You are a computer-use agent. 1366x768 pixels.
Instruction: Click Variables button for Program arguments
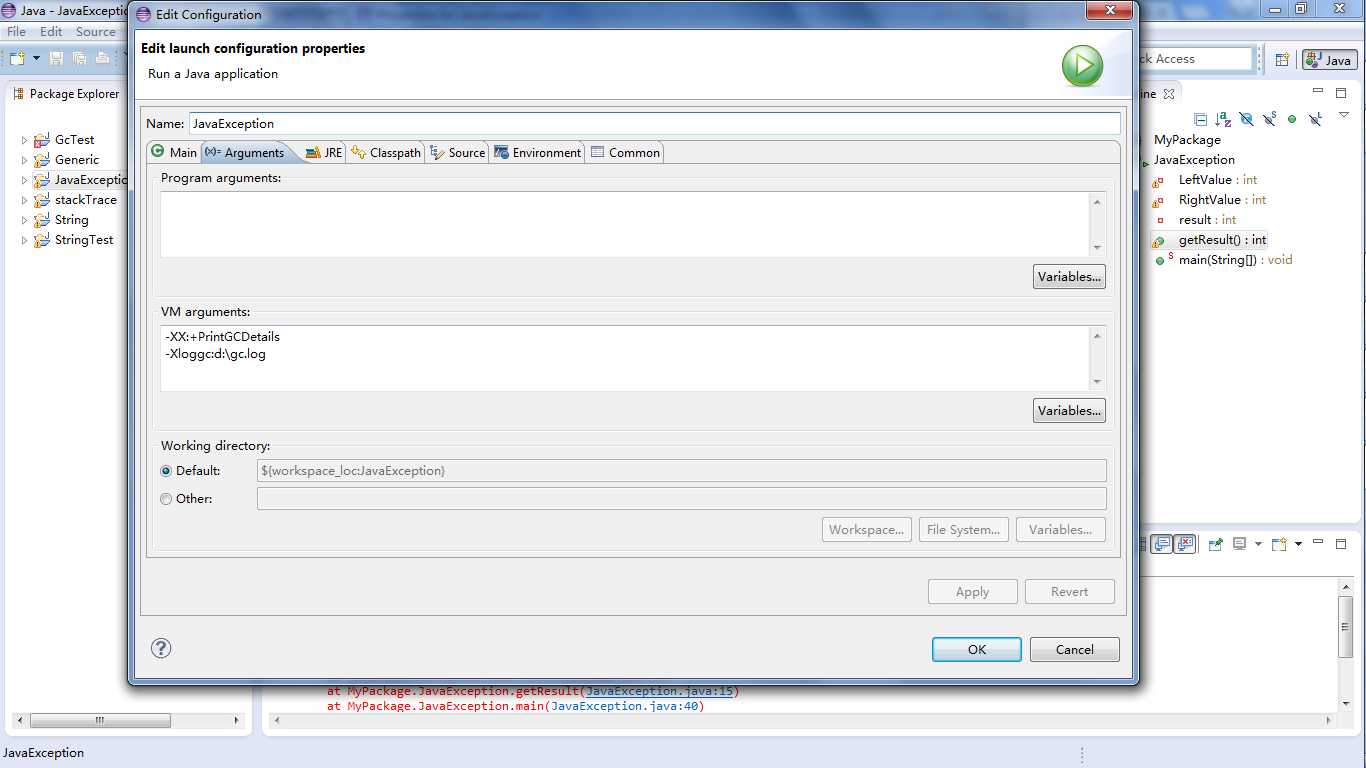1069,277
